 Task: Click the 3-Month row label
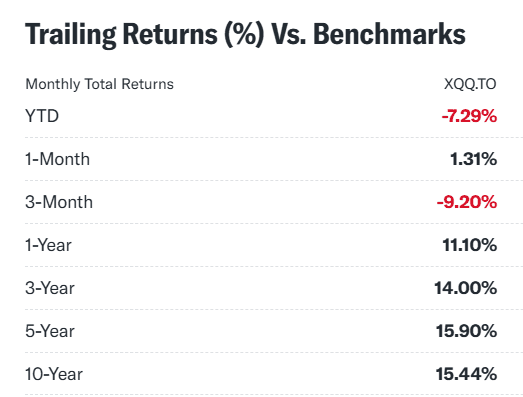pos(59,202)
